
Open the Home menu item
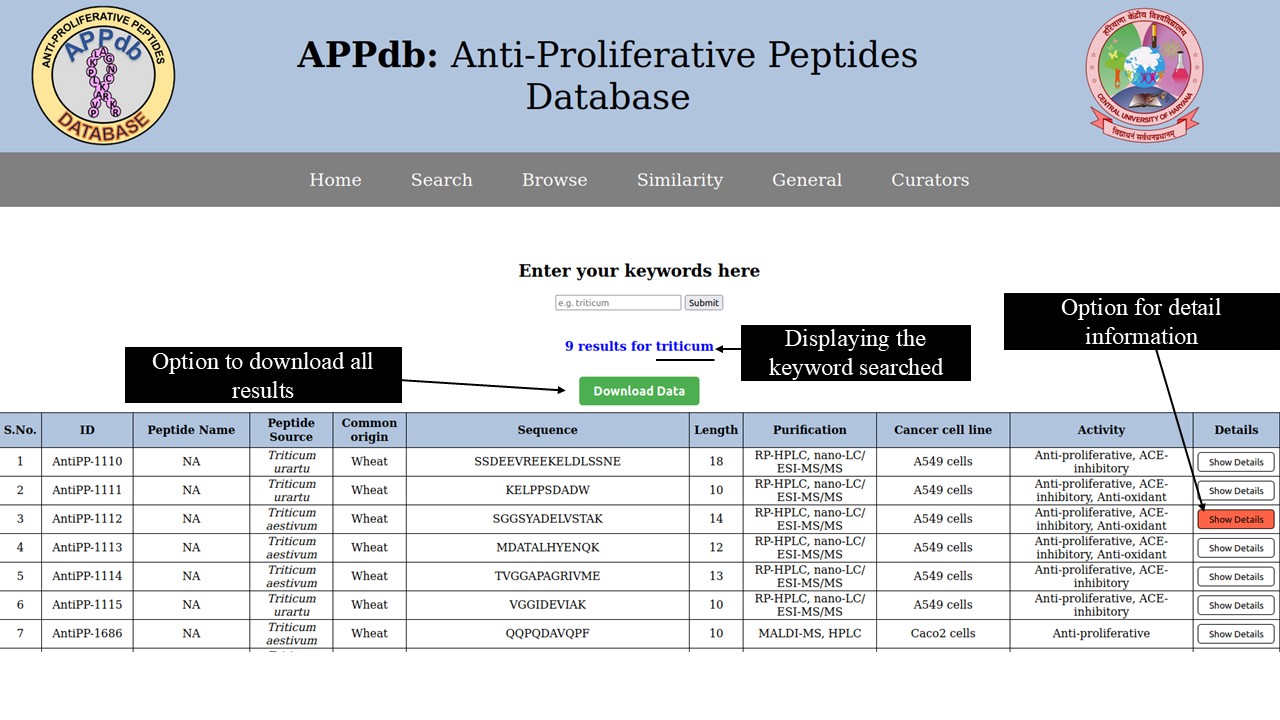point(335,180)
